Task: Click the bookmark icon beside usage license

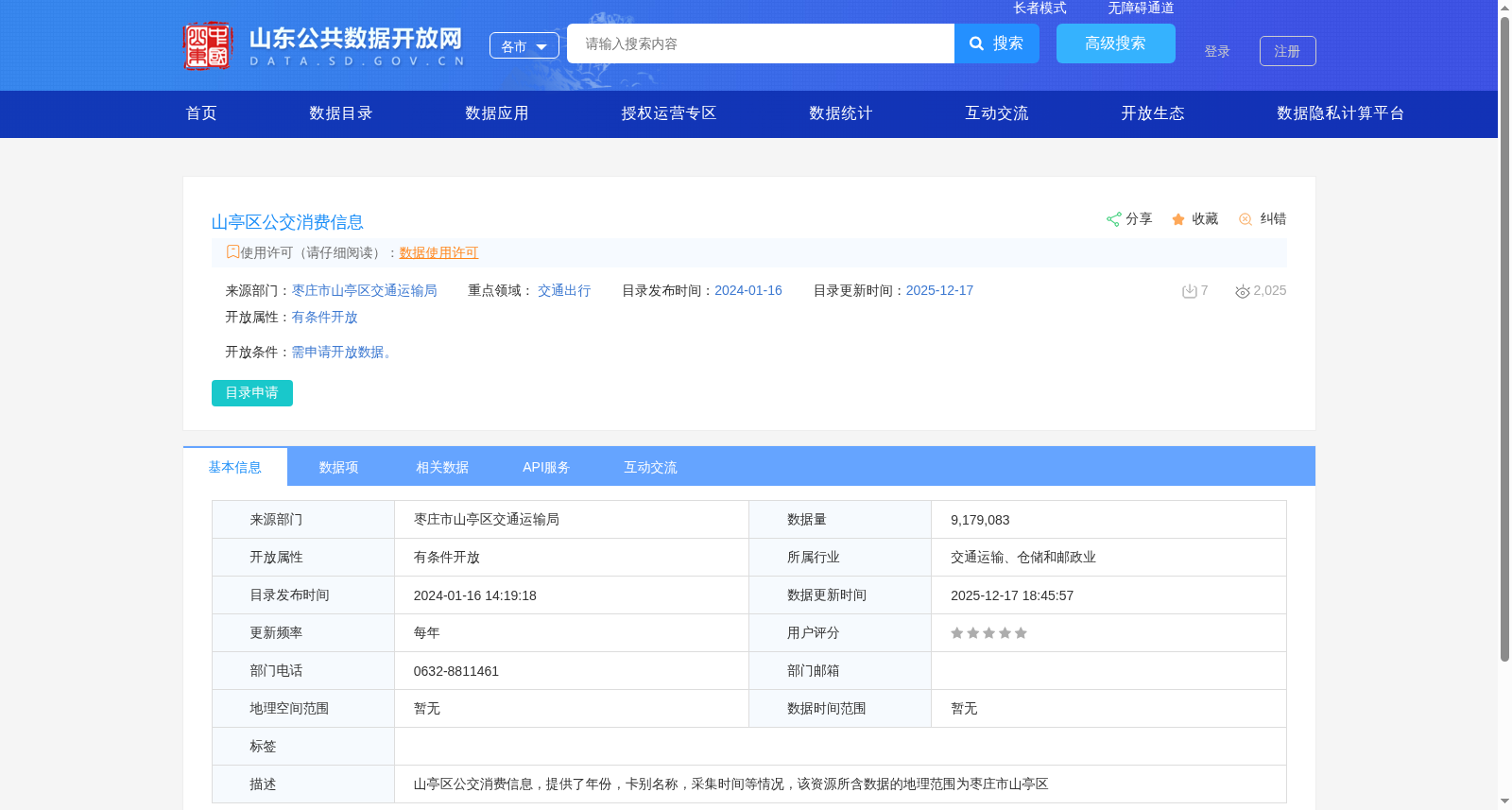Action: click(232, 252)
